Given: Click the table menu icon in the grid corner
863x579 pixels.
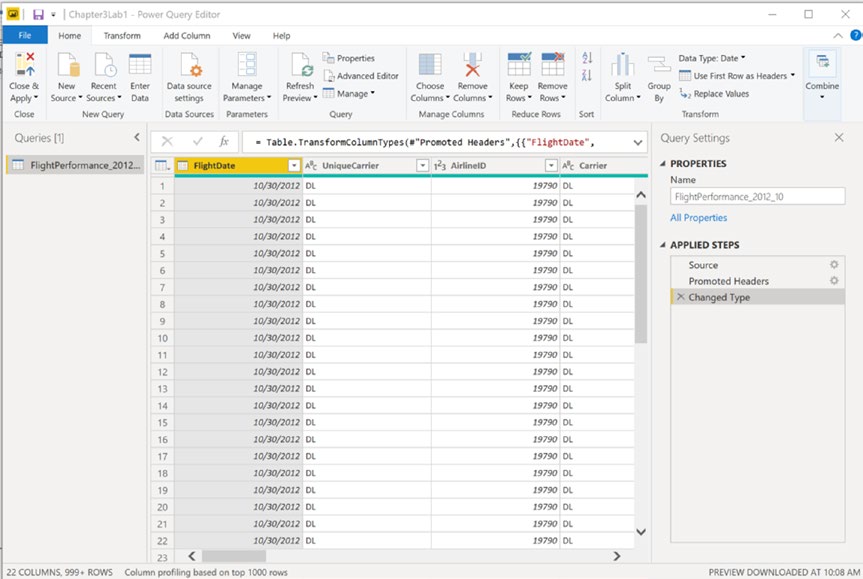Looking at the screenshot, I should [162, 165].
